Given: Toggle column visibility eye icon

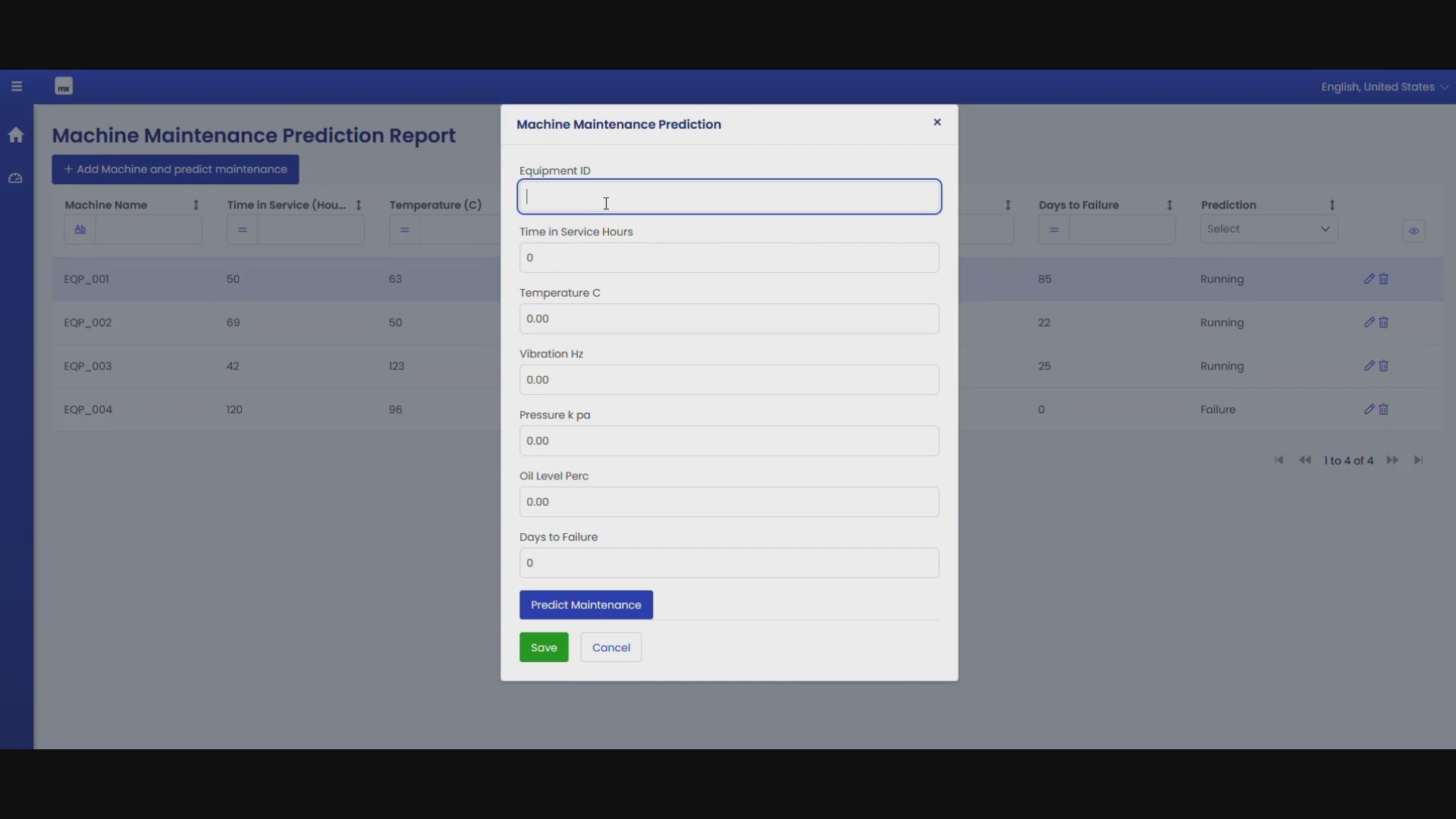Looking at the screenshot, I should click(x=1414, y=231).
